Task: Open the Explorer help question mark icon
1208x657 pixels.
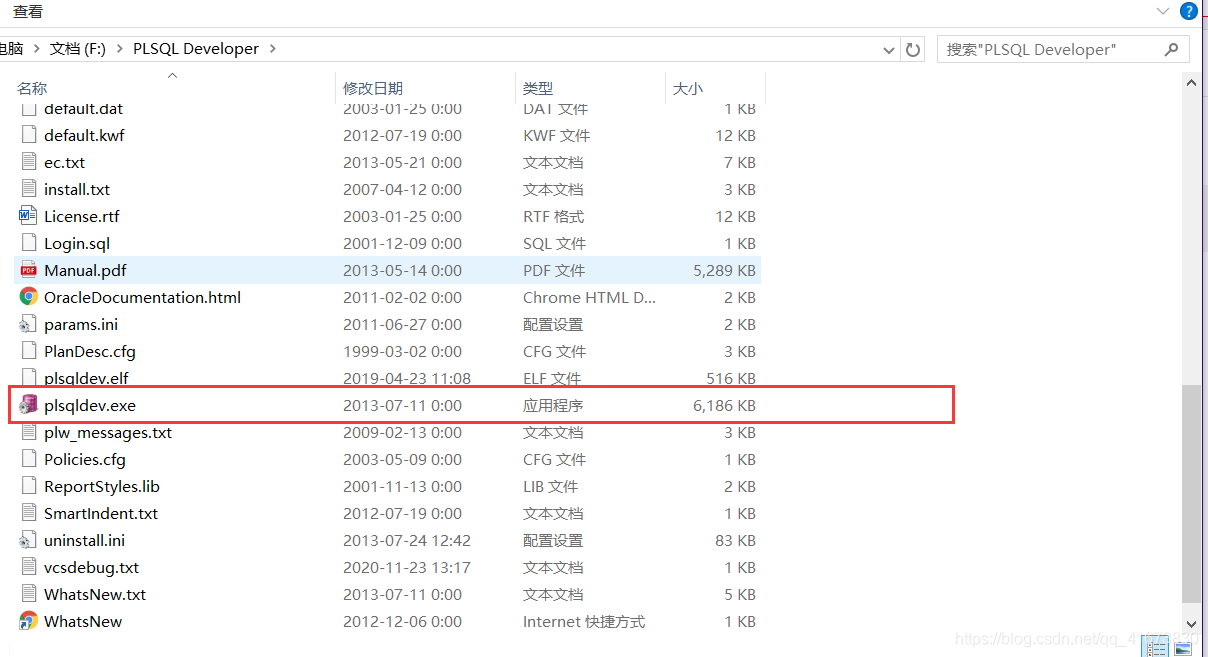Action: coord(1189,11)
